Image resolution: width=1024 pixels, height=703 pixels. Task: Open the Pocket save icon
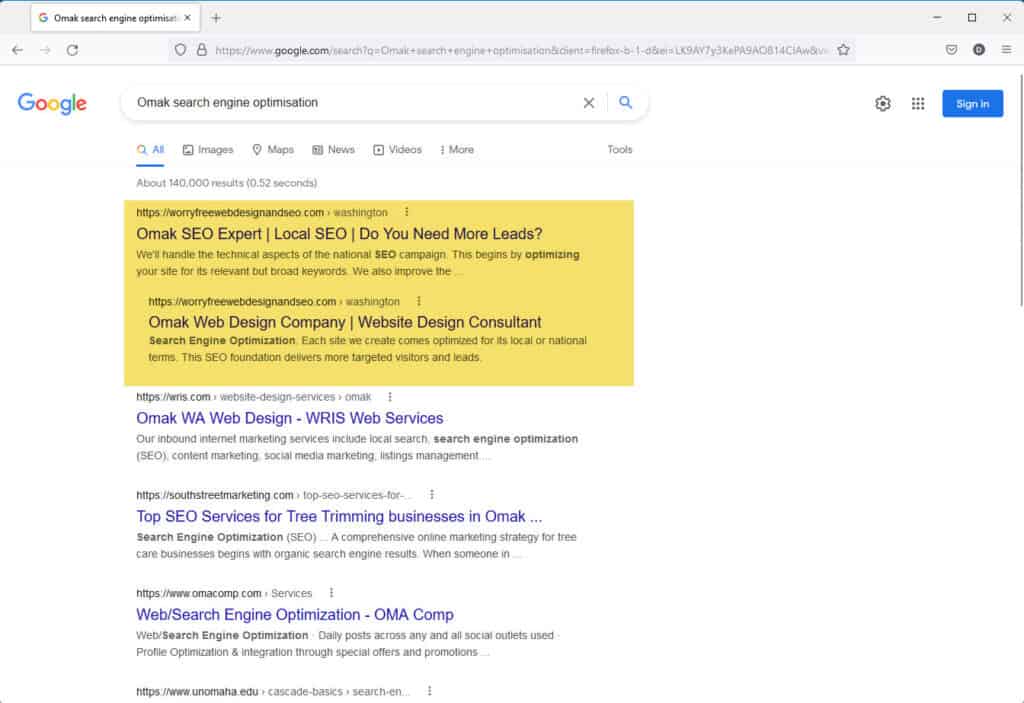click(952, 50)
